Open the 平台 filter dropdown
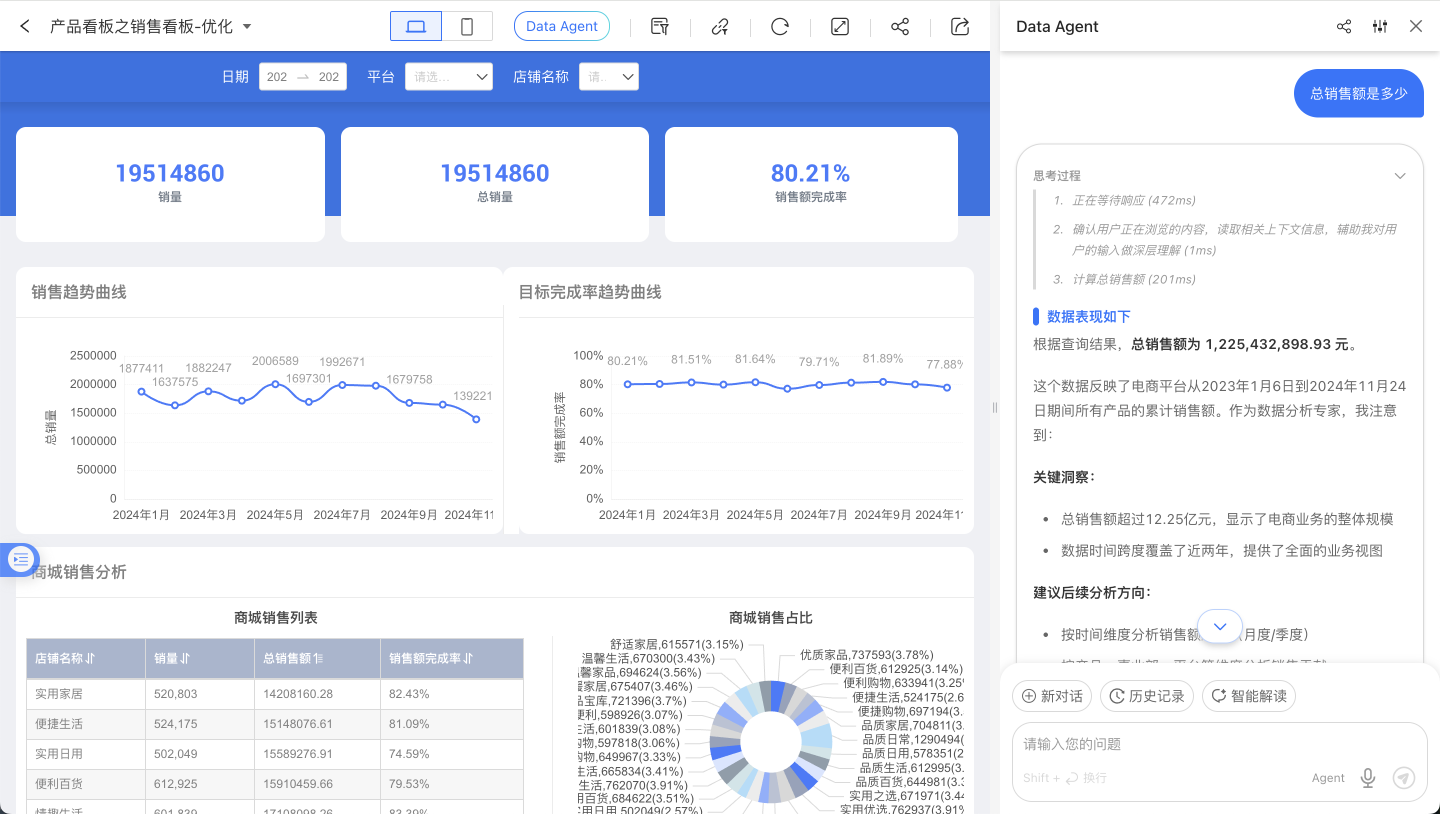The width and height of the screenshot is (1440, 814). tap(449, 76)
